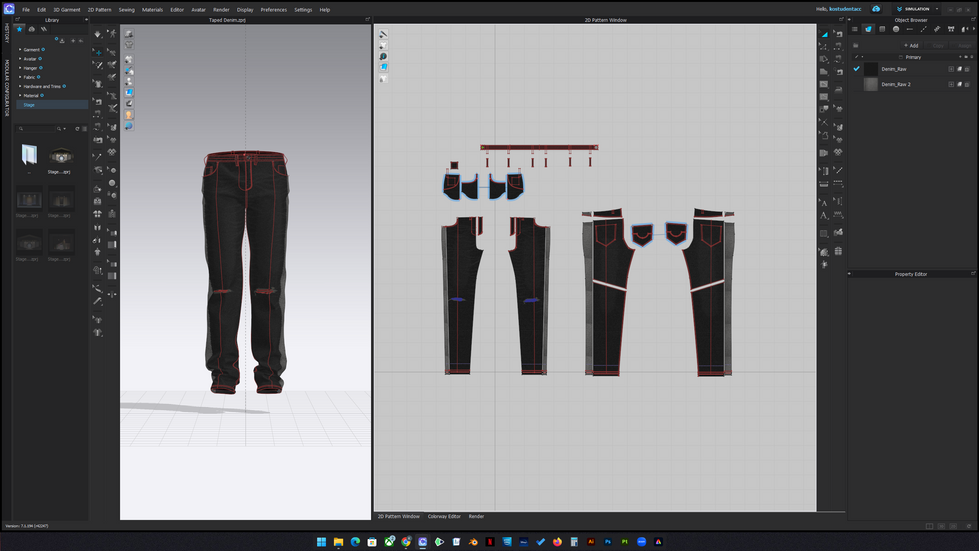This screenshot has height=551, width=979.
Task: Open Windows Start button on taskbar
Action: (x=322, y=542)
